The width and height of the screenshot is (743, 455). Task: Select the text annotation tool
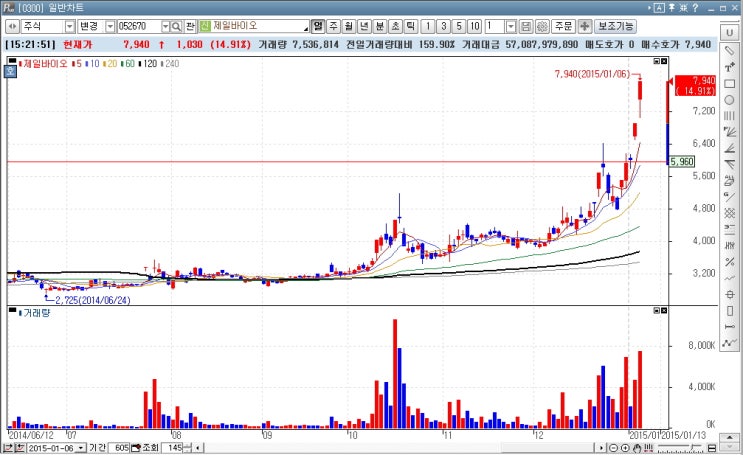730,67
